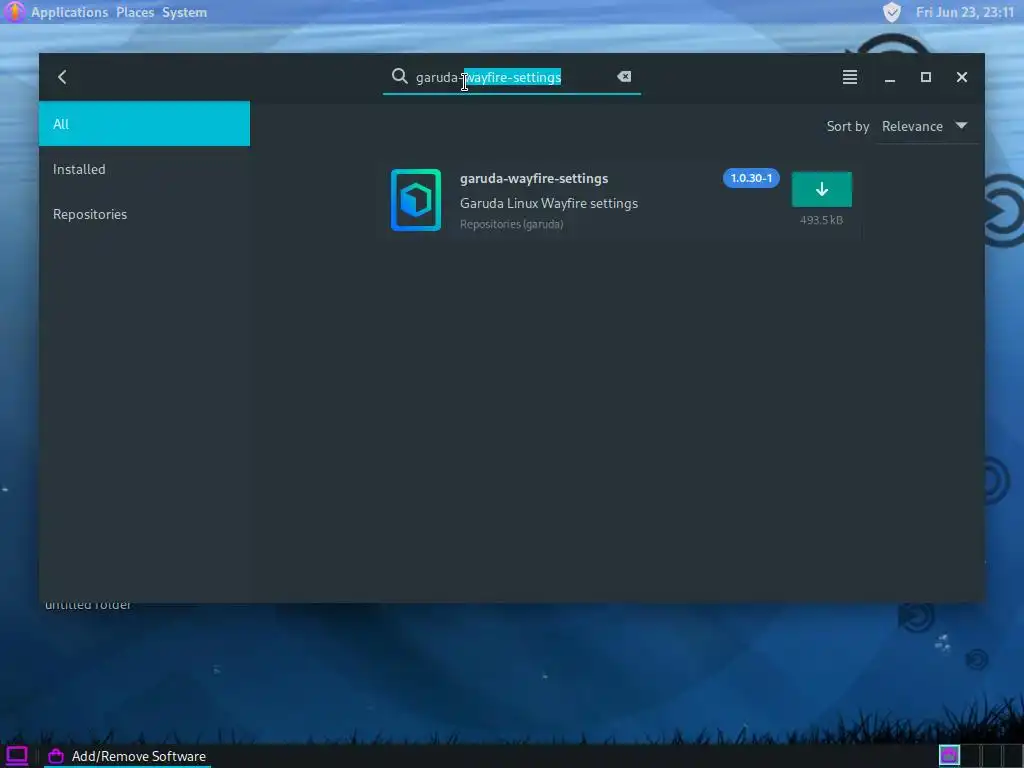The image size is (1024, 768).
Task: Click the search input field
Action: 511,77
